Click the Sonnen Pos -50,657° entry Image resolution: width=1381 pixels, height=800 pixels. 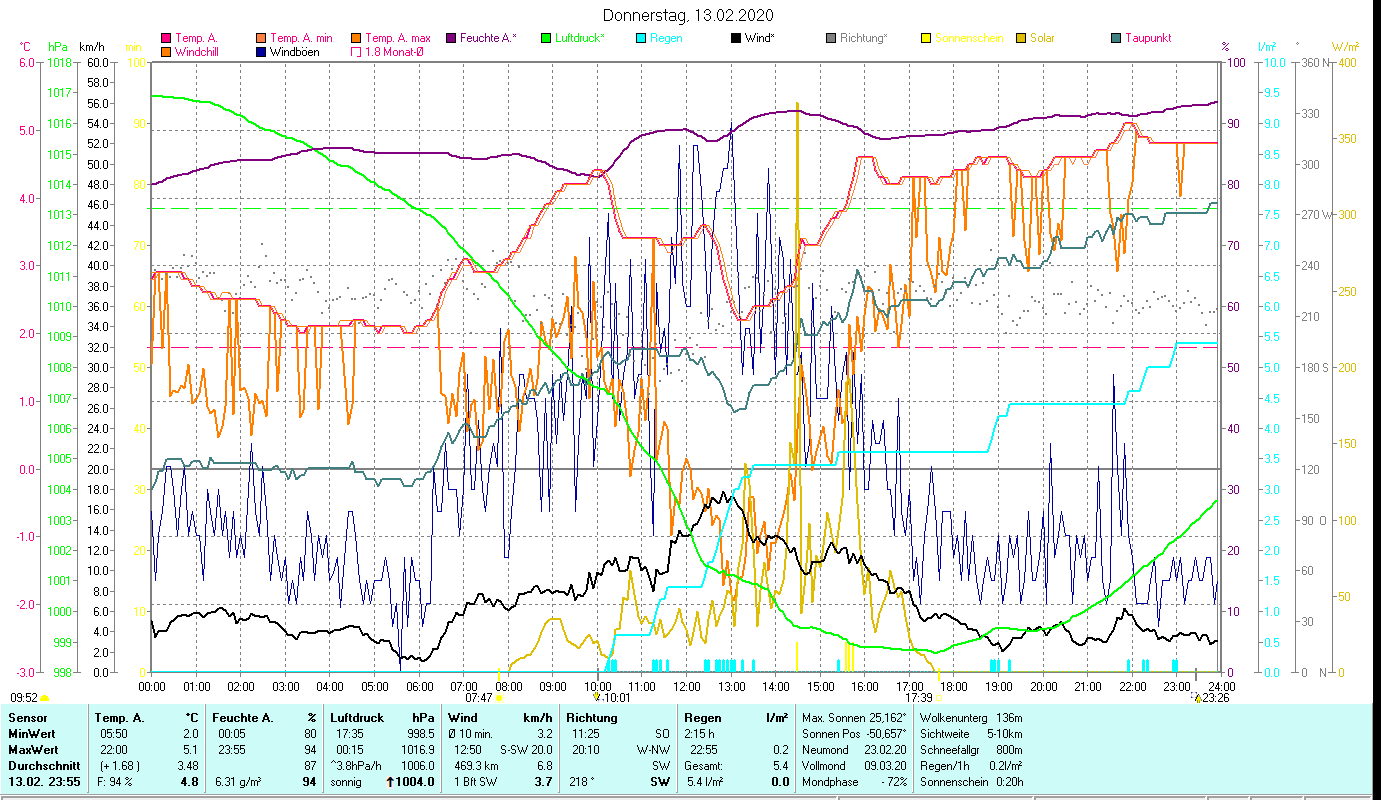tap(854, 734)
